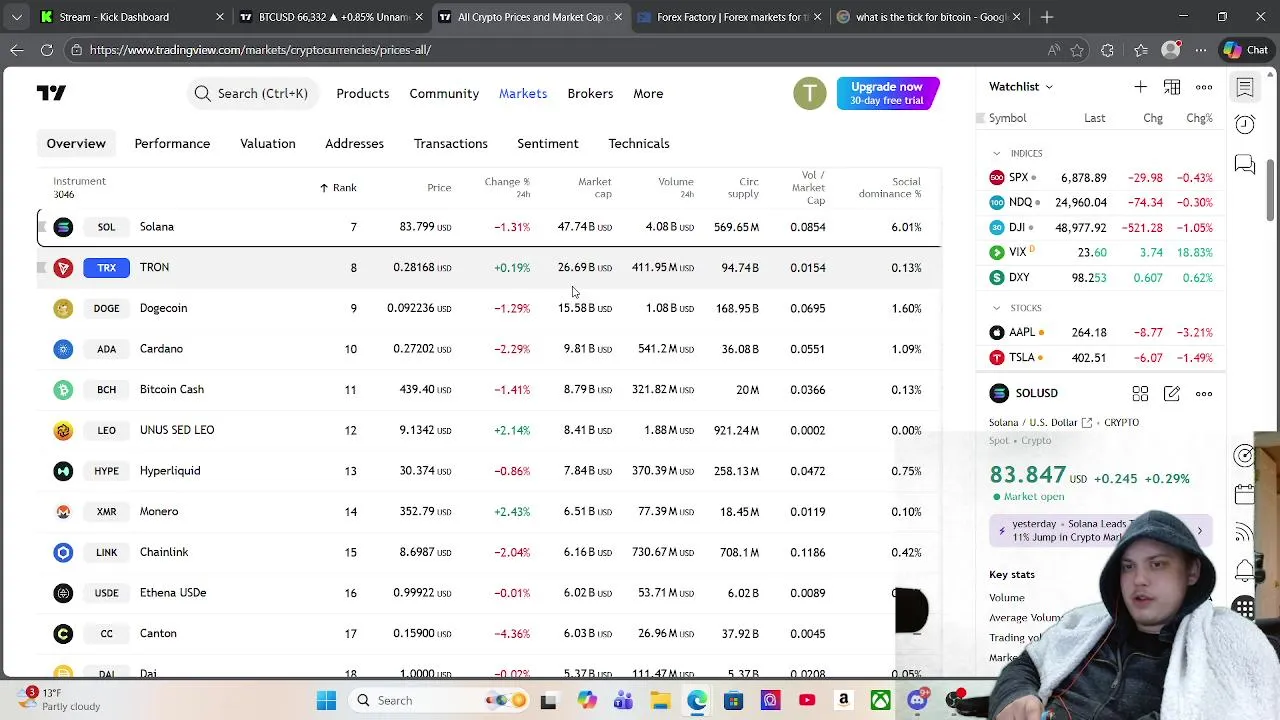Open the calendar icon in right sidebar

pos(1245,494)
